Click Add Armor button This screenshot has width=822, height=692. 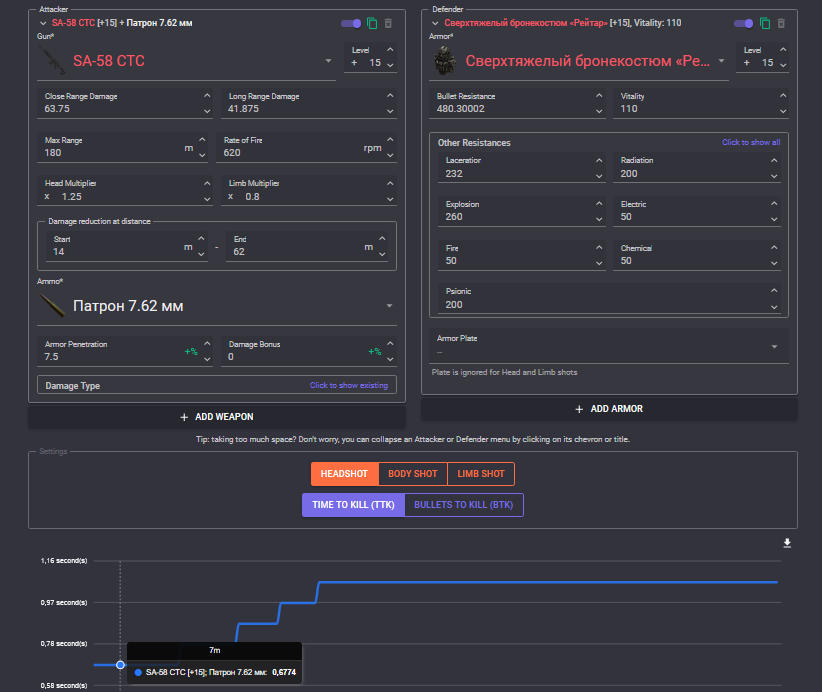click(x=609, y=409)
